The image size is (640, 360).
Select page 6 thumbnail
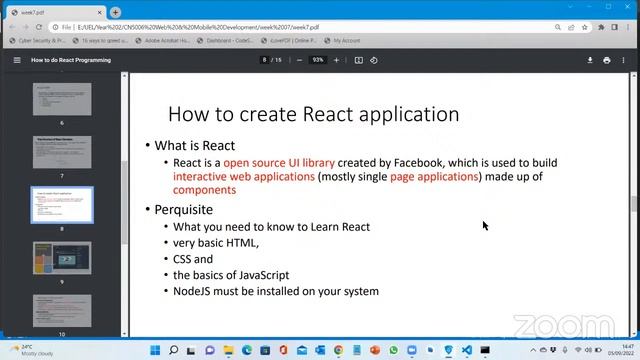(62, 99)
